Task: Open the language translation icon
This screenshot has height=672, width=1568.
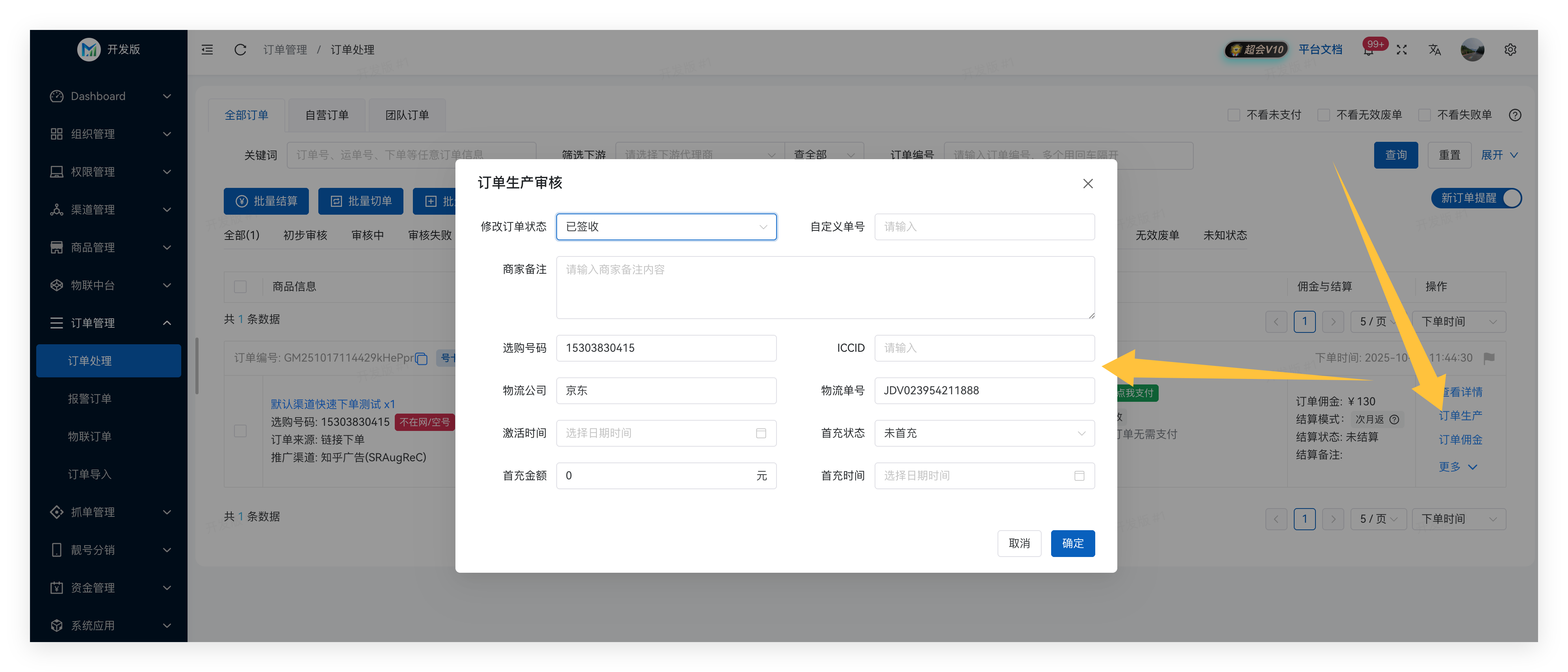Action: 1435,50
